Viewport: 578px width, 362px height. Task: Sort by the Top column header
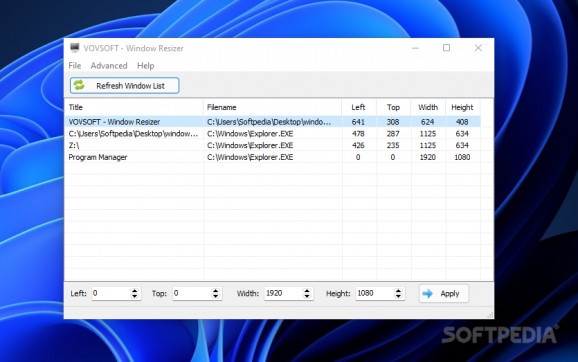click(393, 107)
